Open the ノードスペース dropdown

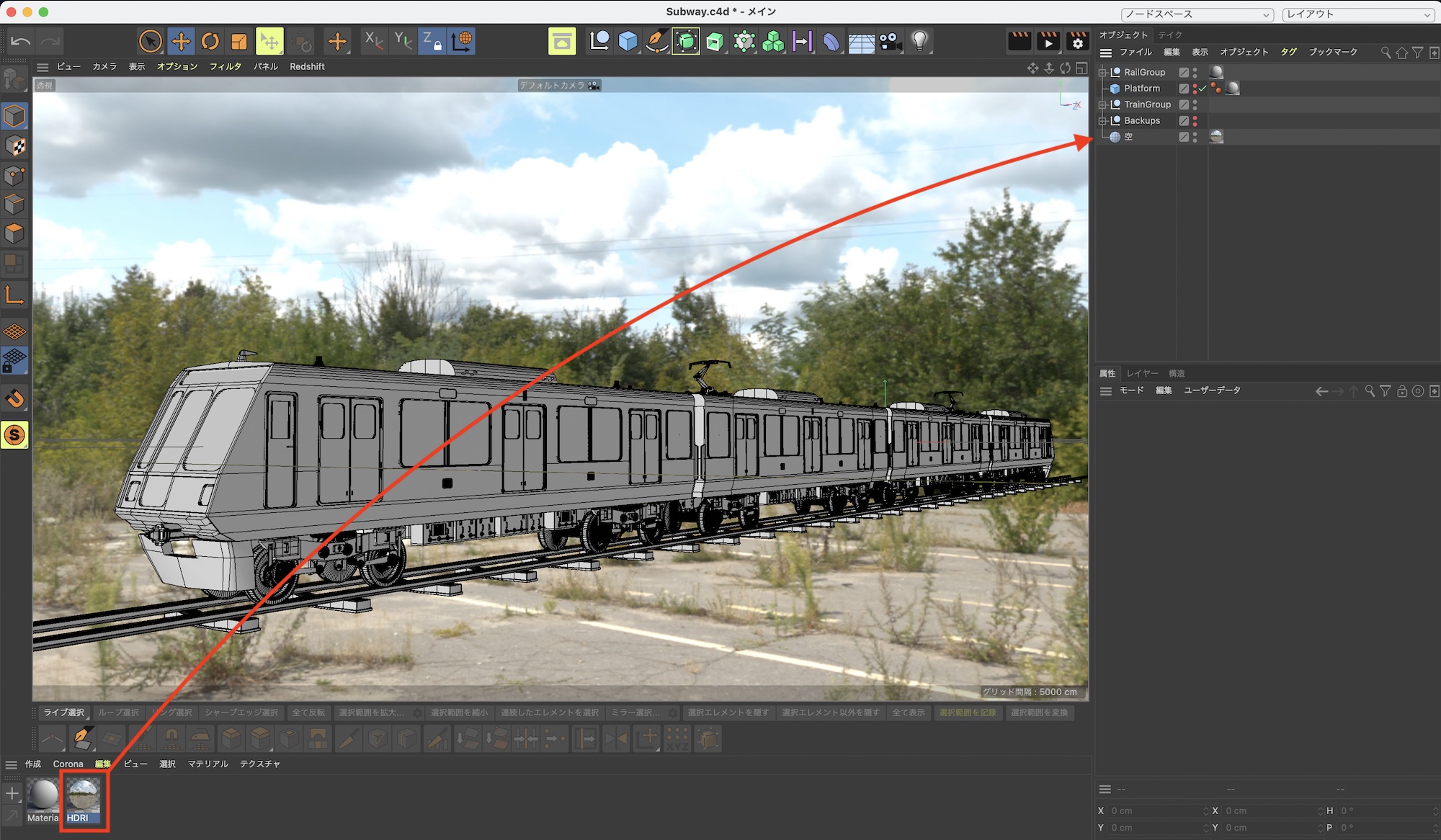pos(1197,14)
